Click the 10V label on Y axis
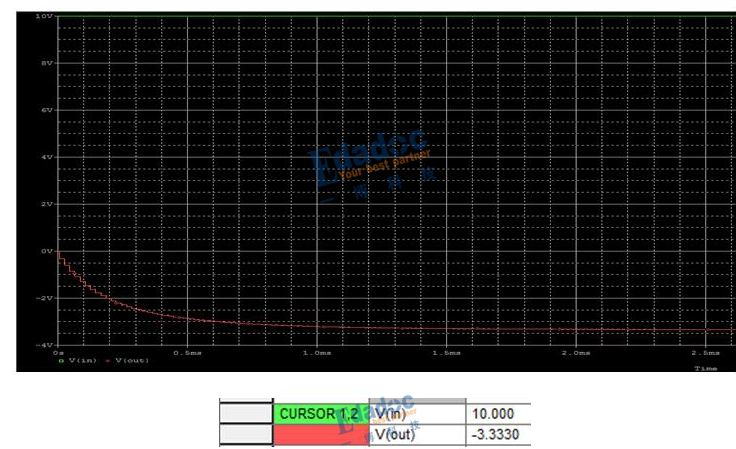 (x=45, y=16)
